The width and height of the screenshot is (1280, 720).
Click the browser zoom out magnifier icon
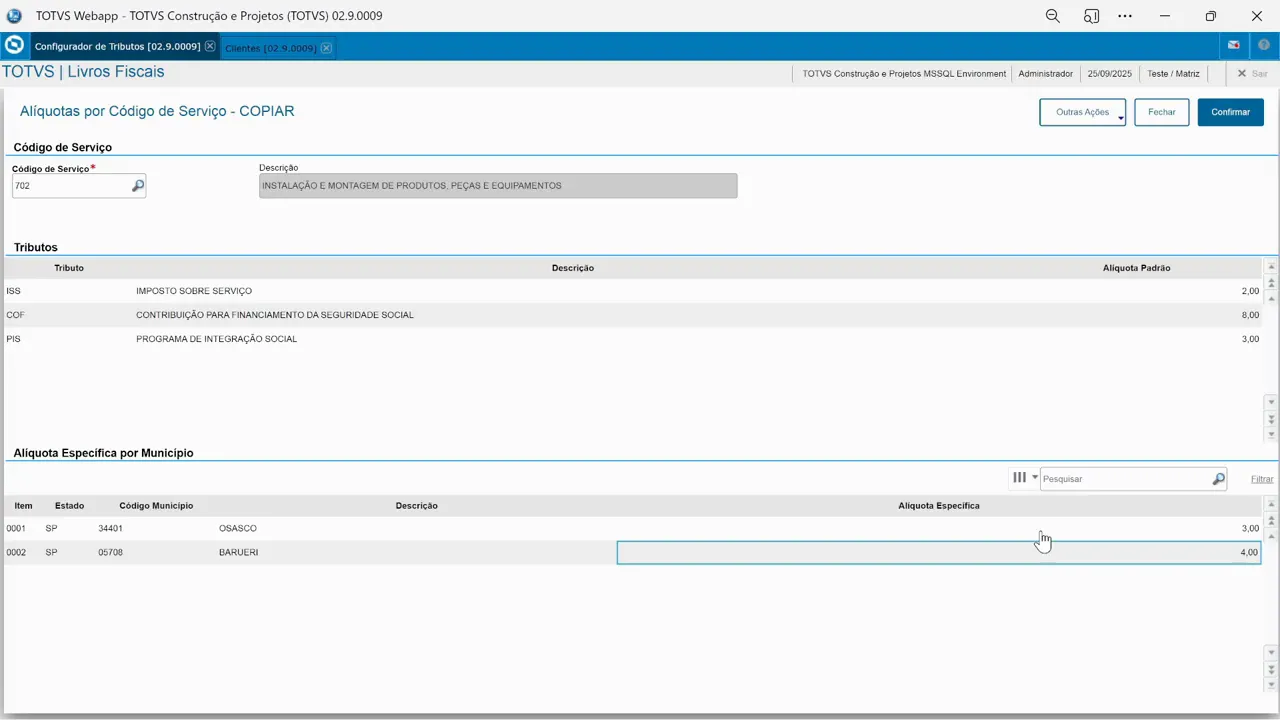click(1052, 16)
